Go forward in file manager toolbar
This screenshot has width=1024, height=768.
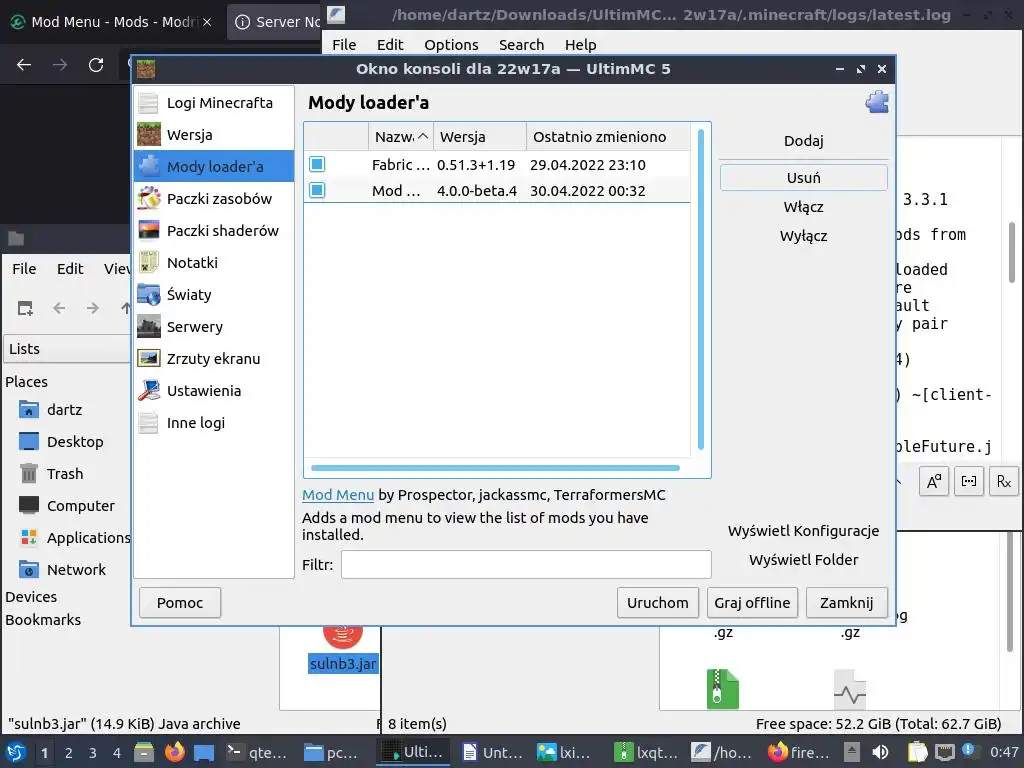pos(93,308)
